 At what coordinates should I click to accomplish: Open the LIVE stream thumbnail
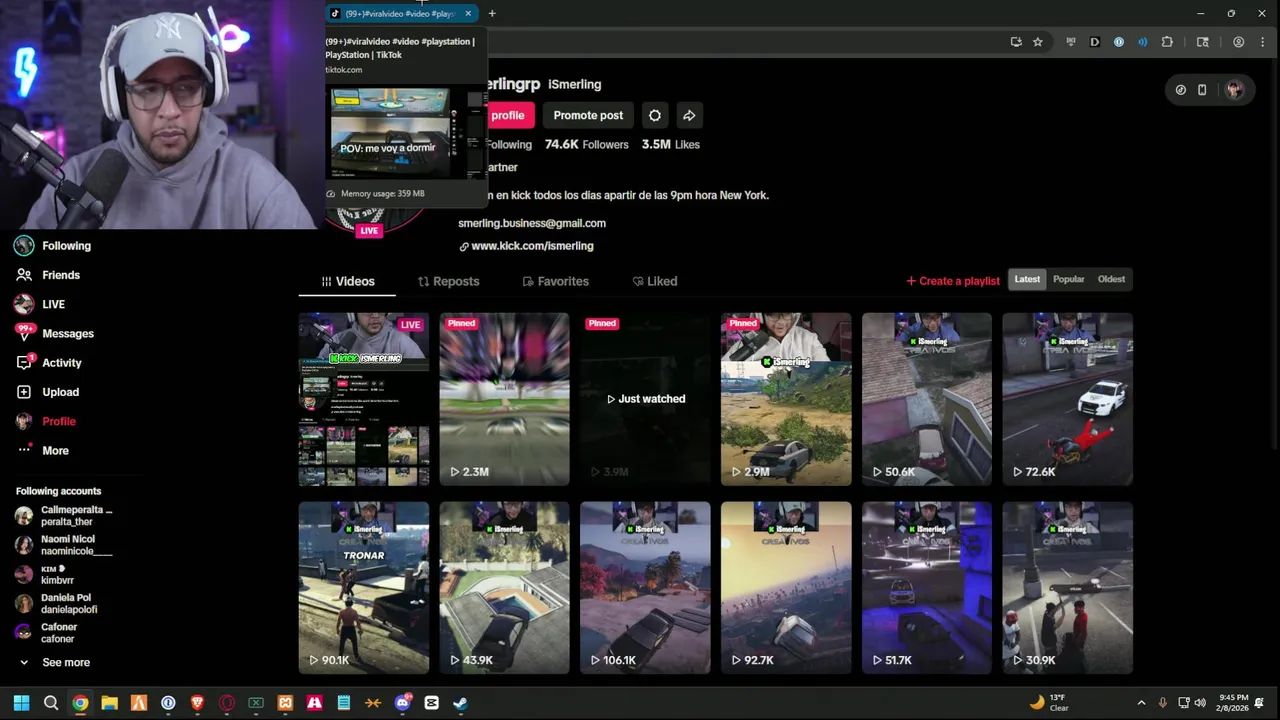tap(364, 399)
